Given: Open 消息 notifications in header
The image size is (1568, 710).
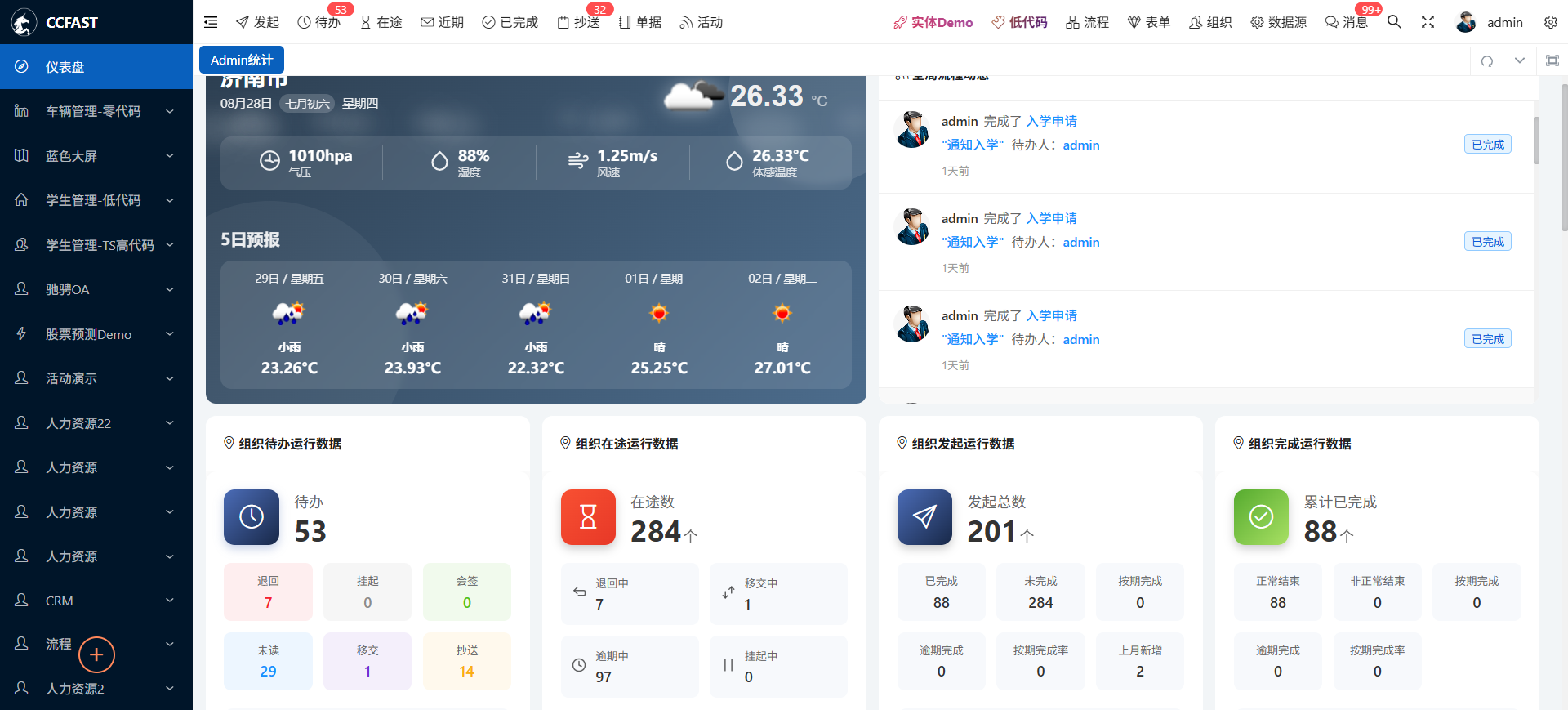Looking at the screenshot, I should pos(1347,22).
